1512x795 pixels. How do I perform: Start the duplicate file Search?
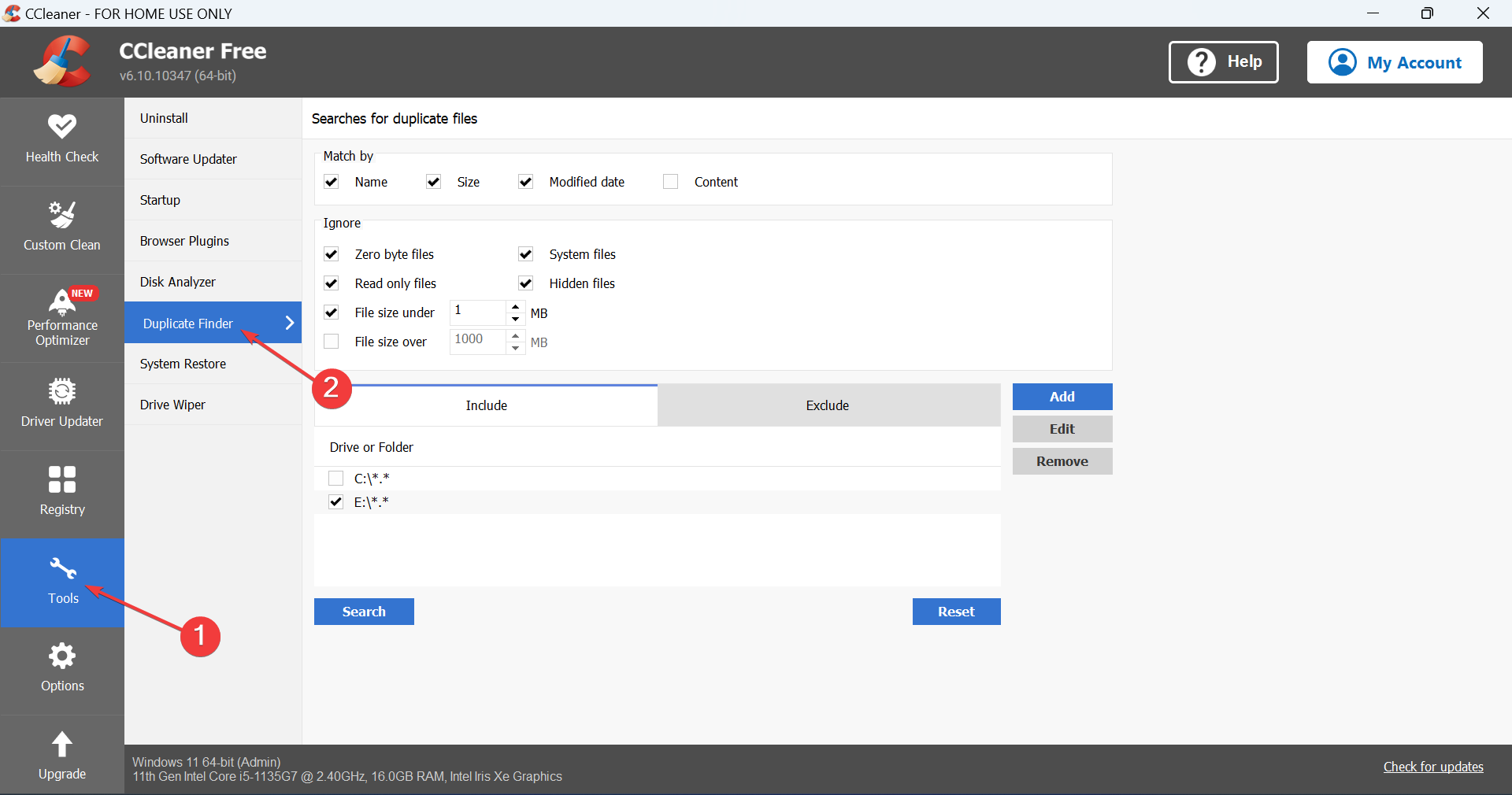coord(363,612)
